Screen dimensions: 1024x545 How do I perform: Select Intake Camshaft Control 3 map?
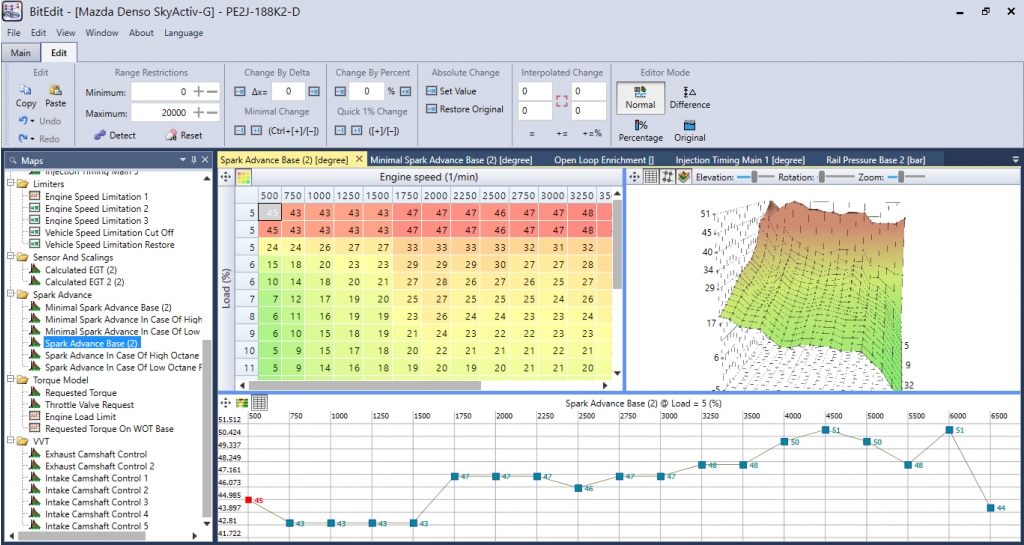97,502
